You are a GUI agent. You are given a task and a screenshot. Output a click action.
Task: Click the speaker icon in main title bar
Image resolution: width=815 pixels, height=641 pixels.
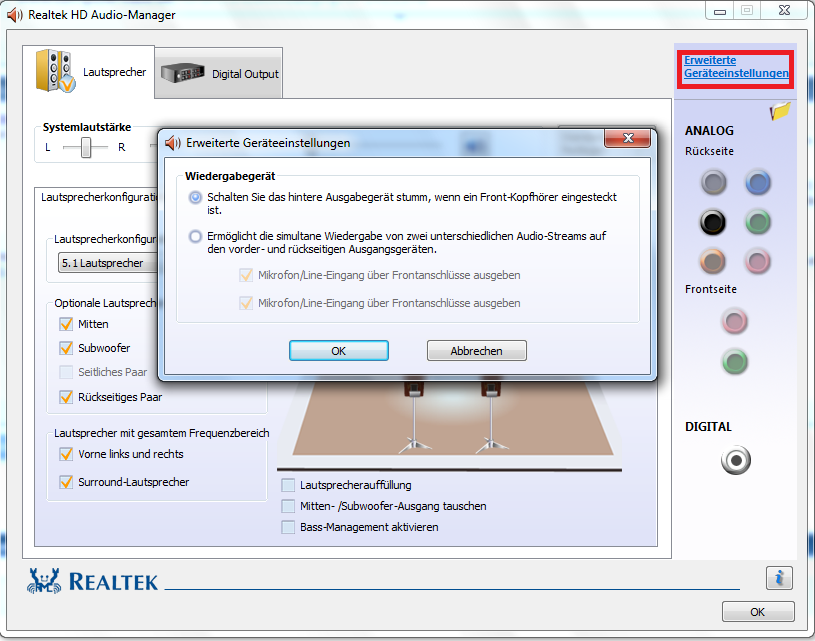pyautogui.click(x=15, y=15)
